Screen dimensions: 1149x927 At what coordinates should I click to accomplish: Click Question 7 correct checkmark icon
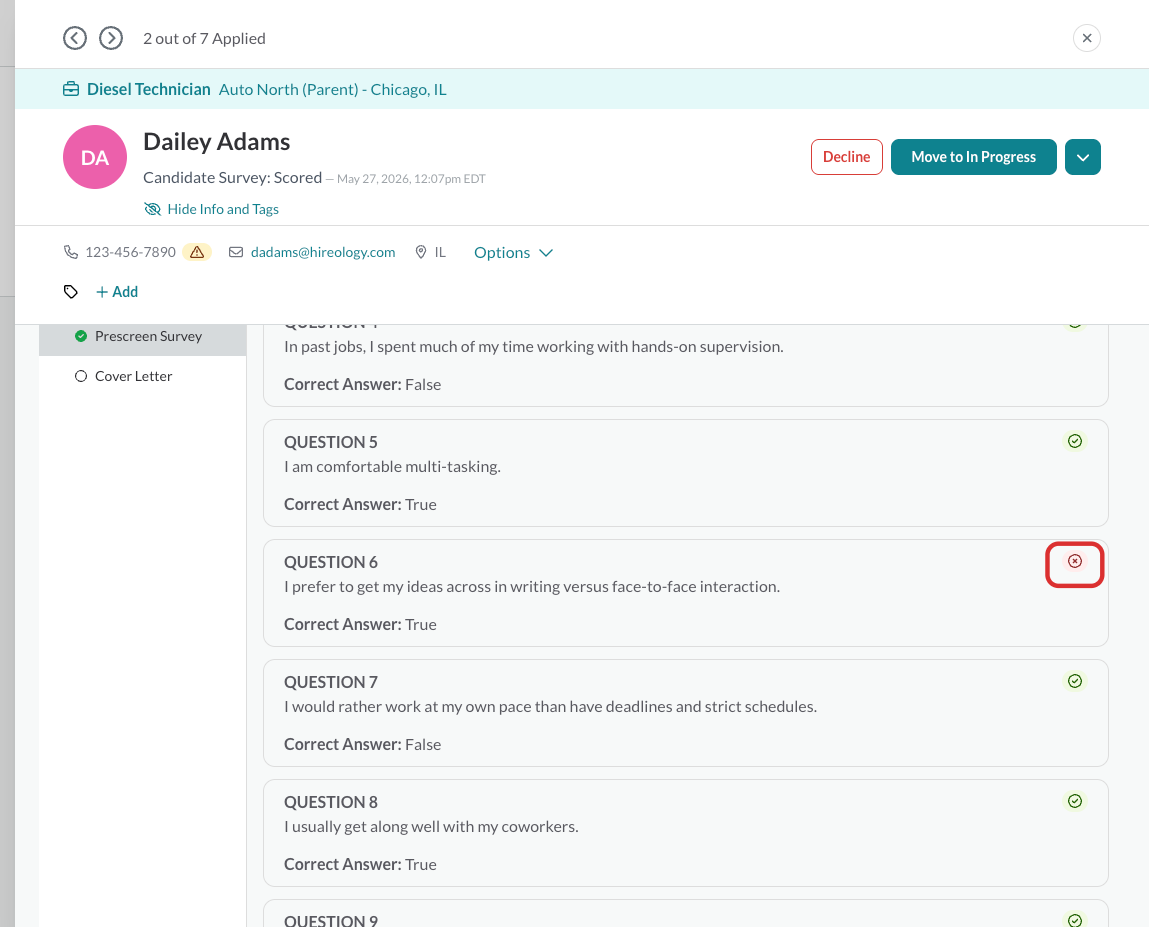coord(1075,682)
